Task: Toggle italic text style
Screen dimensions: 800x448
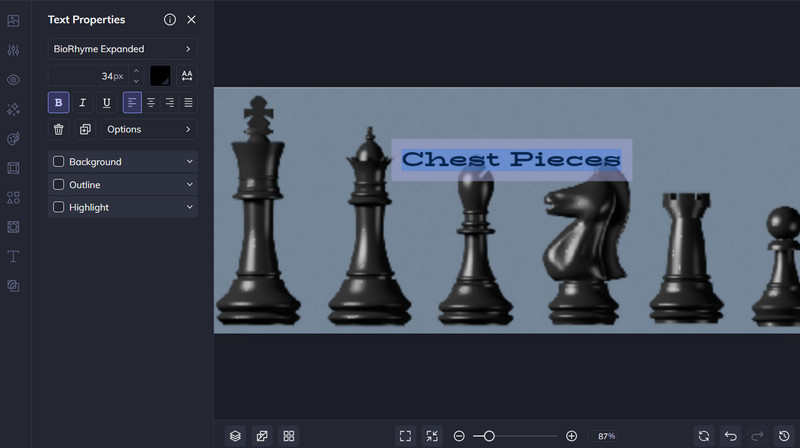Action: pyautogui.click(x=83, y=102)
